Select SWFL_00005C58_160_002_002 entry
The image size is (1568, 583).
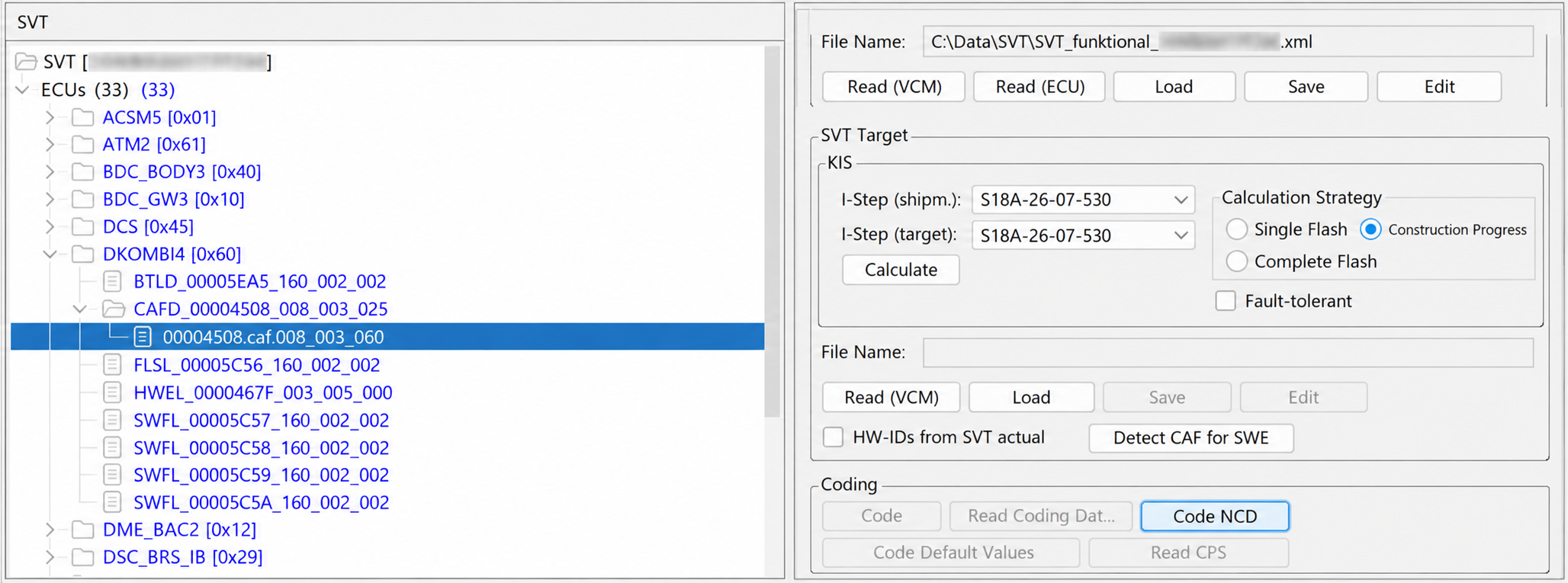pyautogui.click(x=261, y=448)
